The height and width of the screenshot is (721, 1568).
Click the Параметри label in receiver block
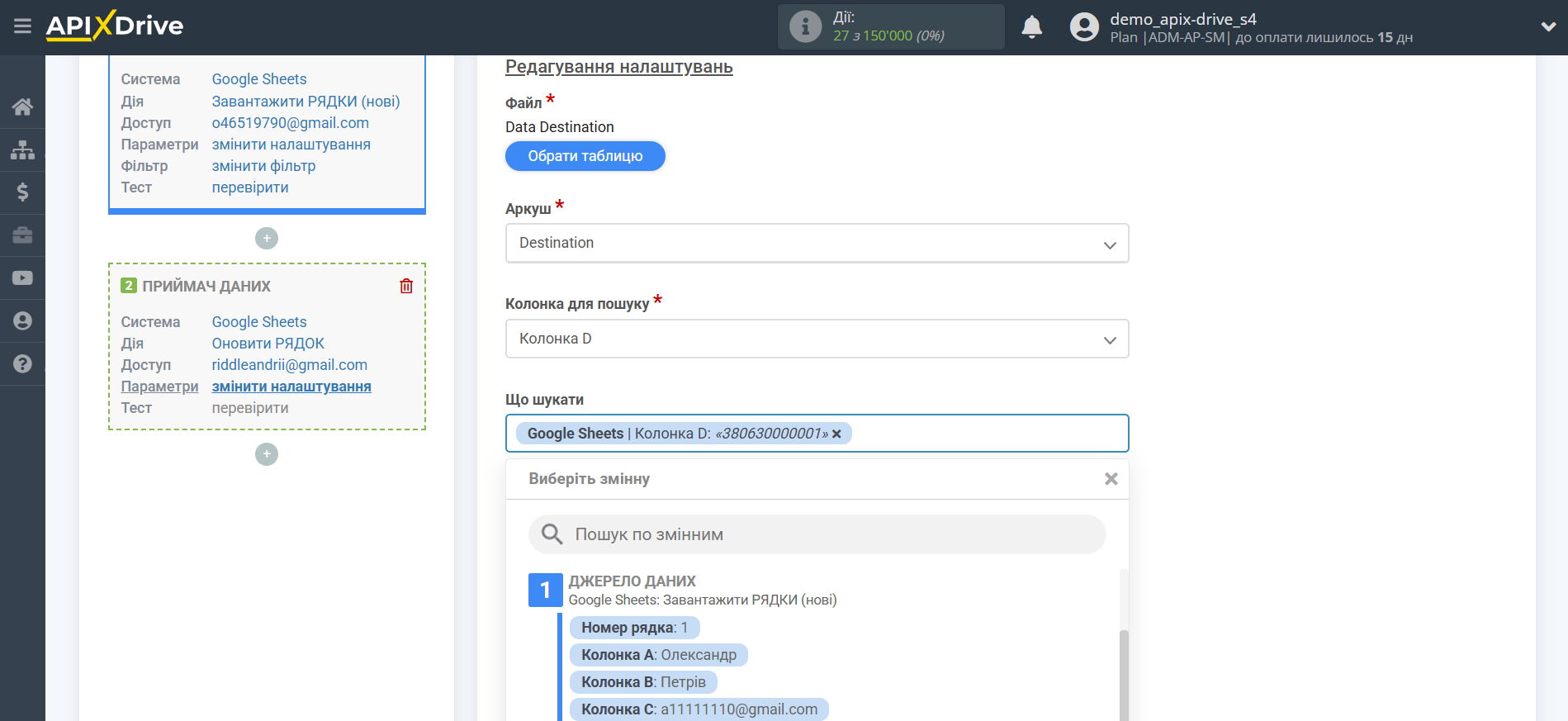[x=159, y=387]
